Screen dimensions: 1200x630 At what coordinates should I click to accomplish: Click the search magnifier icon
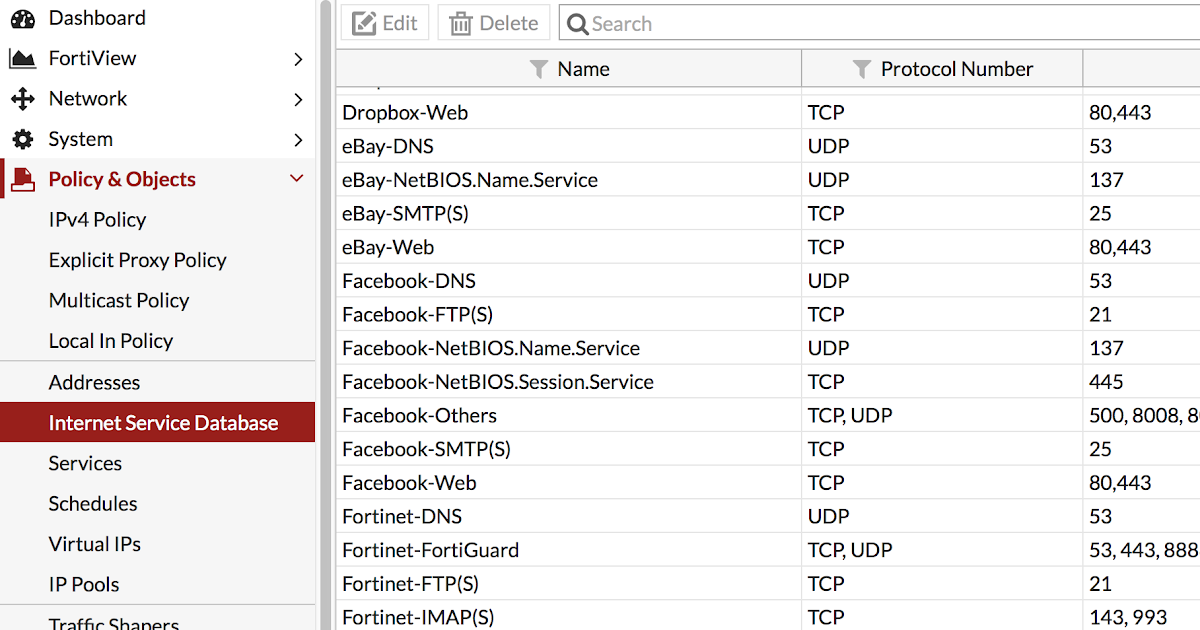click(x=577, y=24)
